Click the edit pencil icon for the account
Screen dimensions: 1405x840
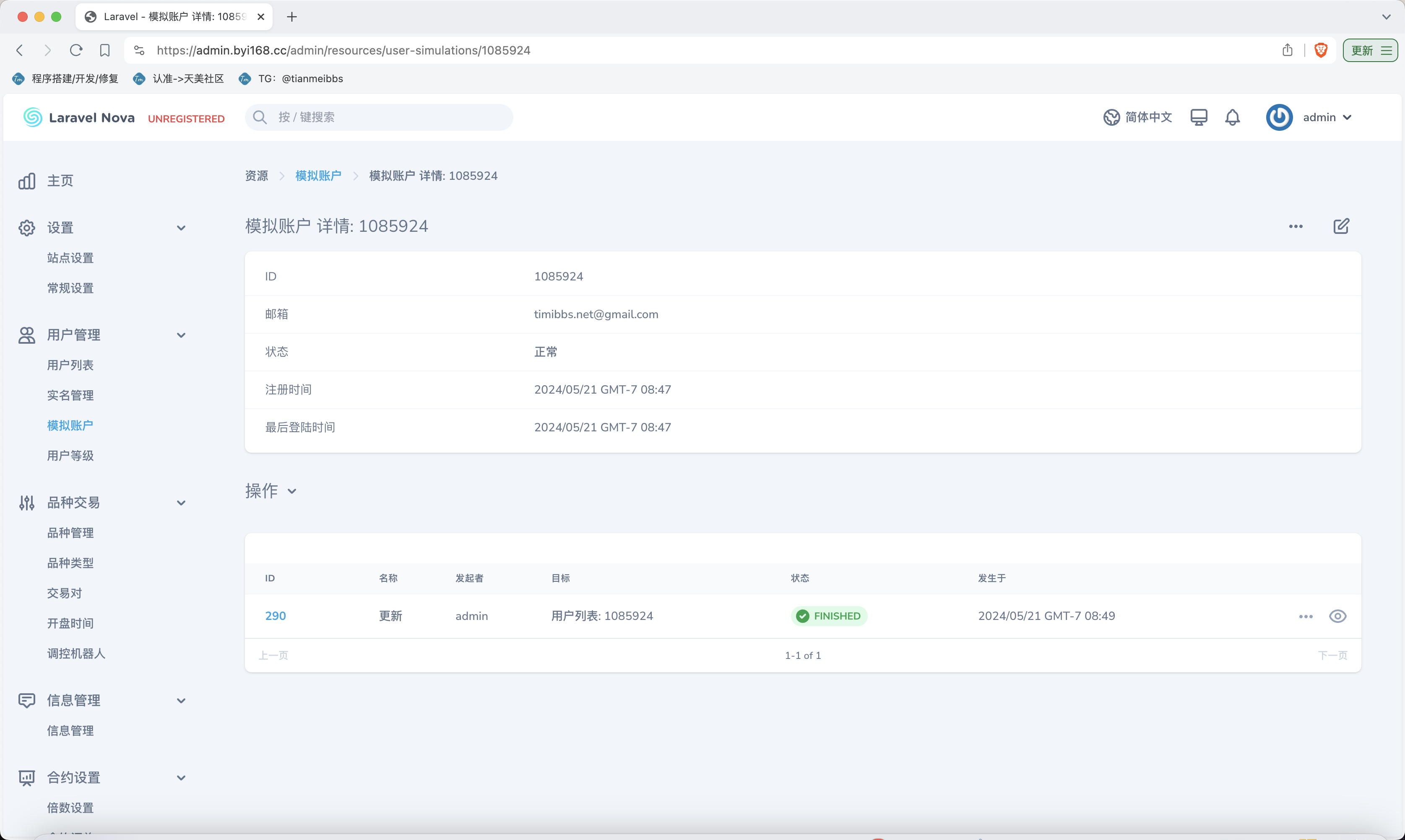pyautogui.click(x=1341, y=226)
